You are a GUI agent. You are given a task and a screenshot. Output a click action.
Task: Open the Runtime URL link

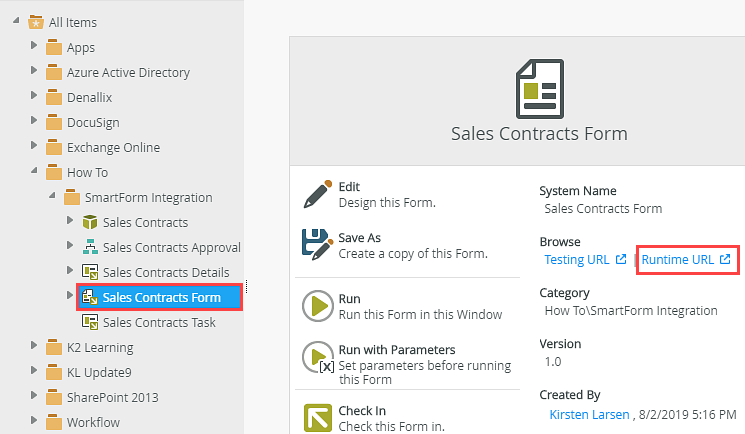[x=678, y=260]
